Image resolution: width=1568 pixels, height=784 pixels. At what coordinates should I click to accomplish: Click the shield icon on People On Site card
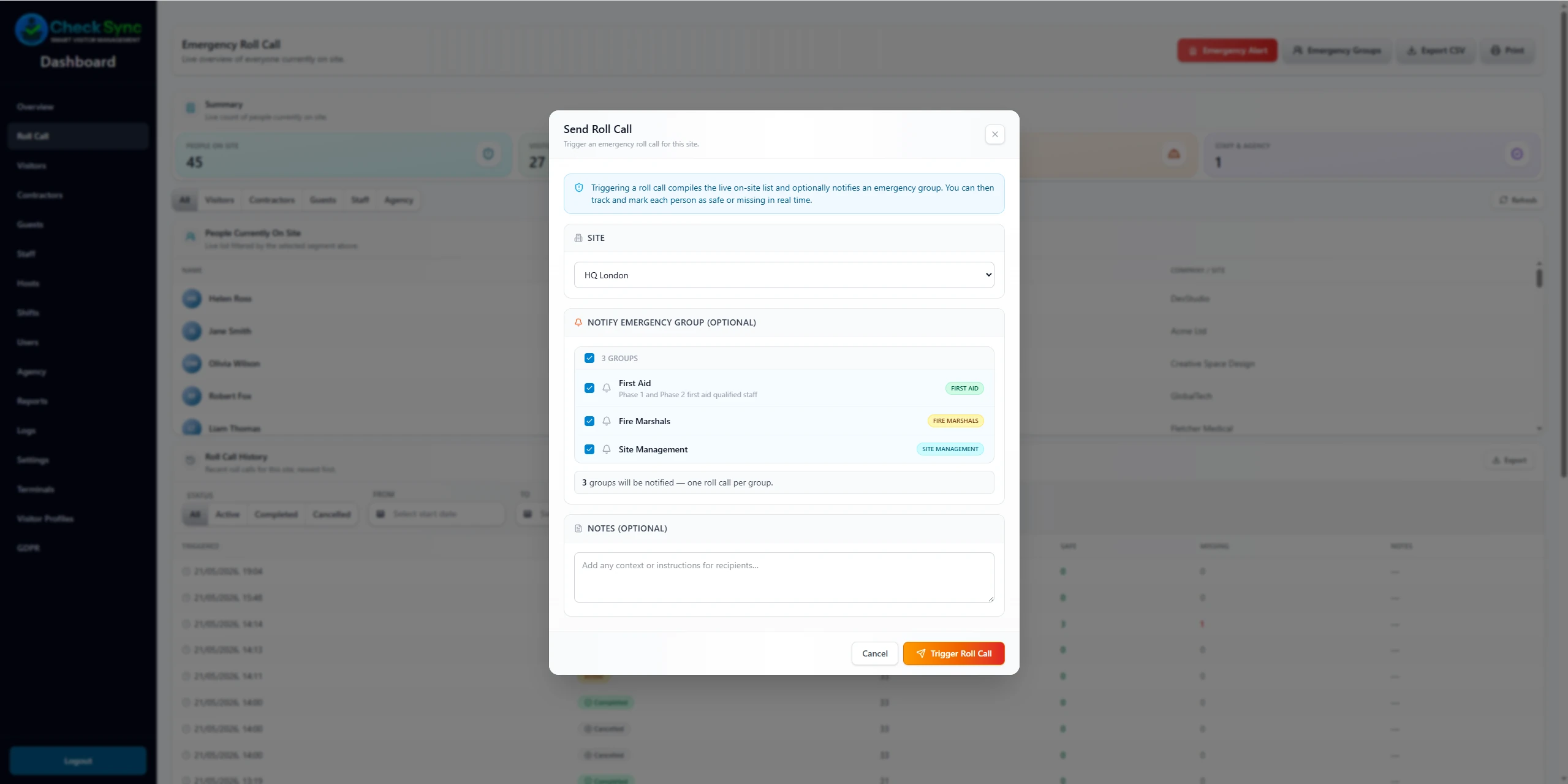coord(488,154)
